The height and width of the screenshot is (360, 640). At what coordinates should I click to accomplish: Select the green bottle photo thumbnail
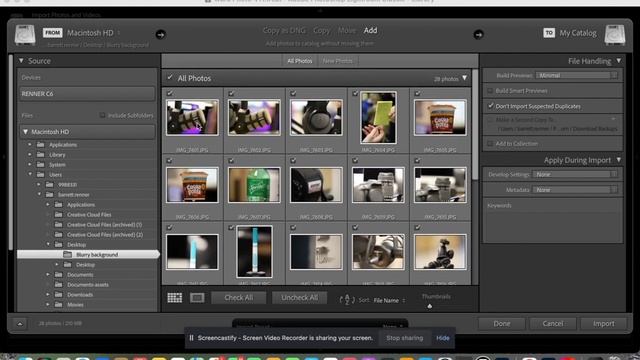(x=254, y=185)
